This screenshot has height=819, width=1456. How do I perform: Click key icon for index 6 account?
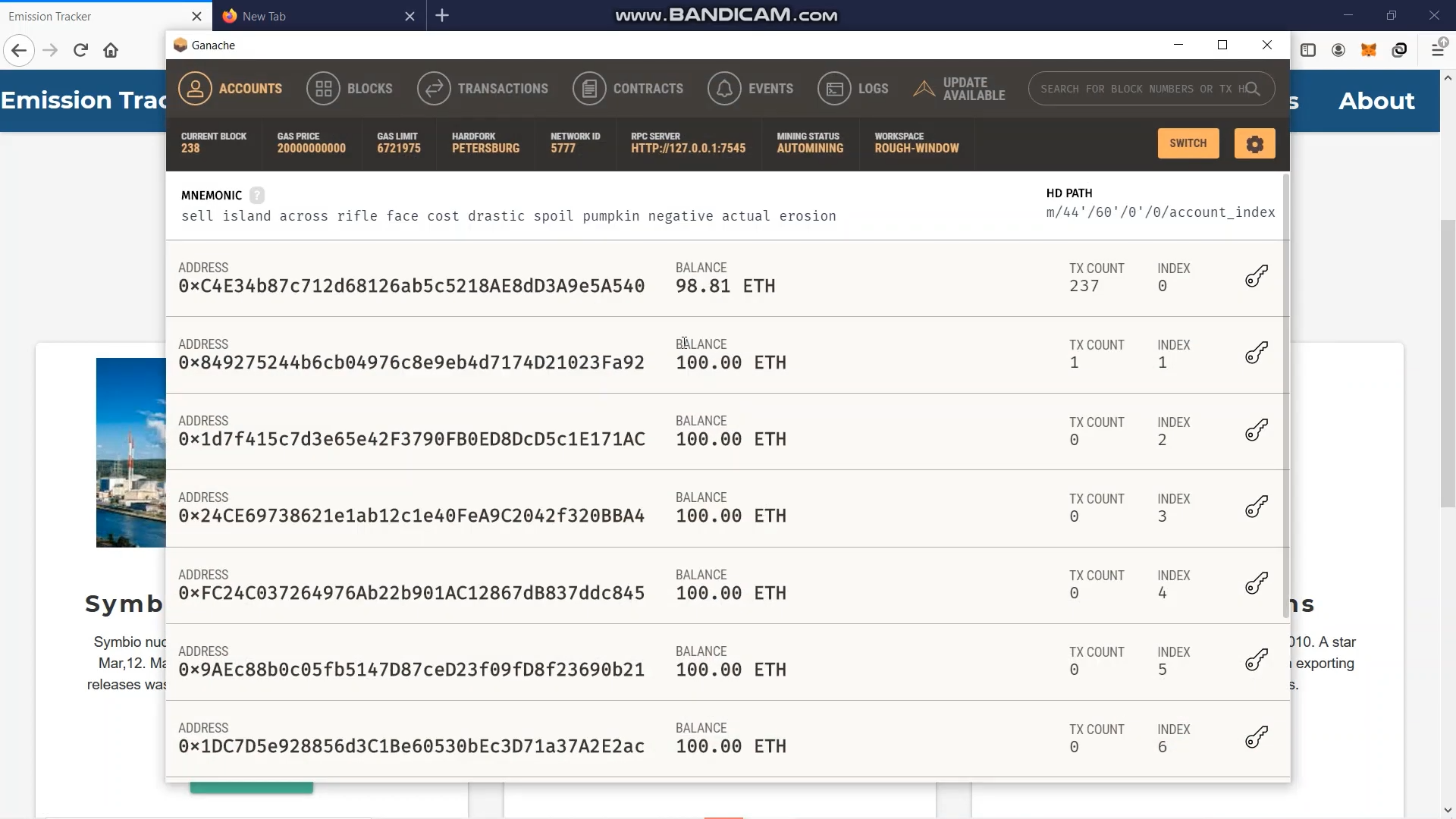tap(1256, 737)
